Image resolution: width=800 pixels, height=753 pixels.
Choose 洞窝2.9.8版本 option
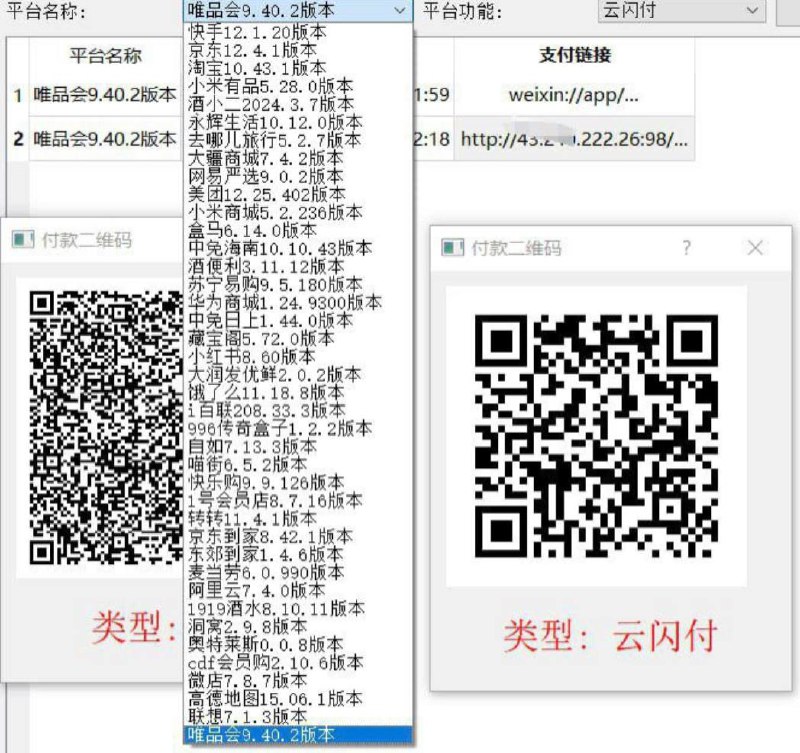pos(297,626)
